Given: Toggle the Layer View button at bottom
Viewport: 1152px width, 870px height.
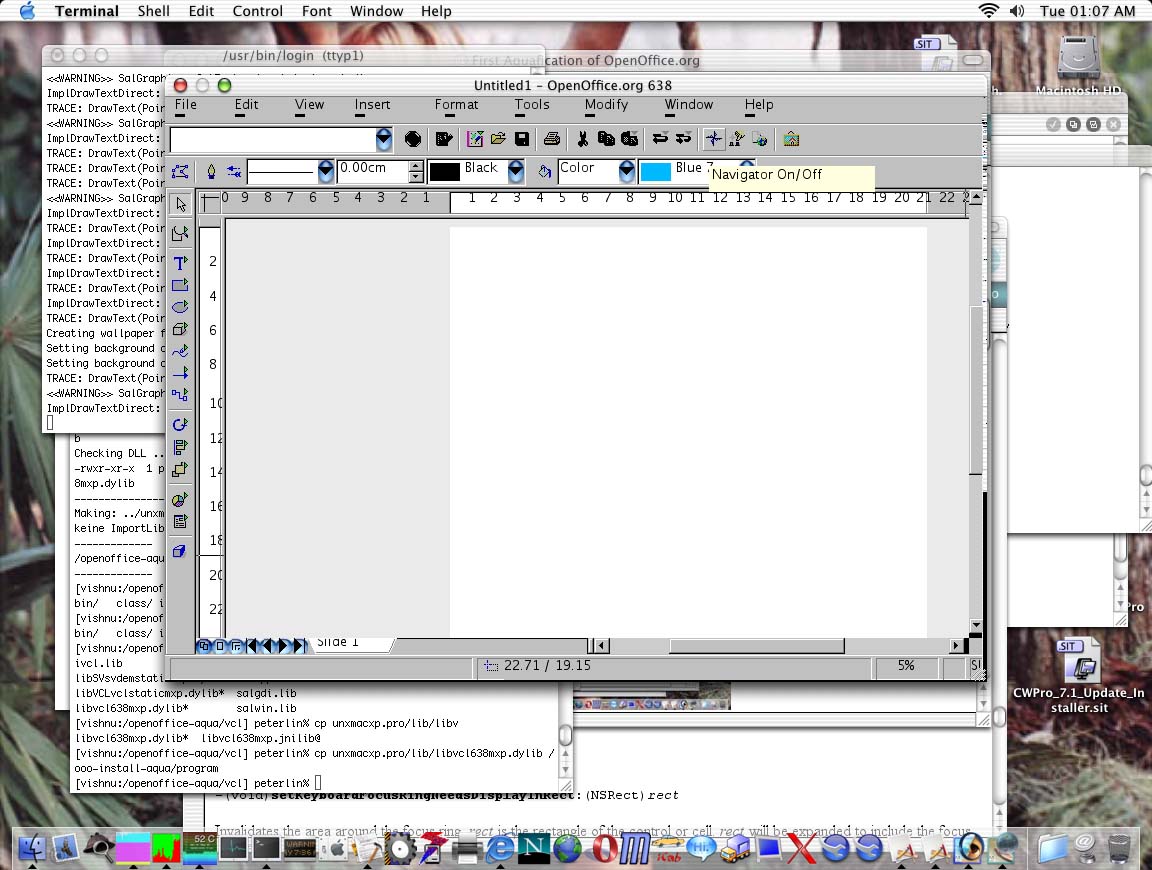Looking at the screenshot, I should [235, 646].
